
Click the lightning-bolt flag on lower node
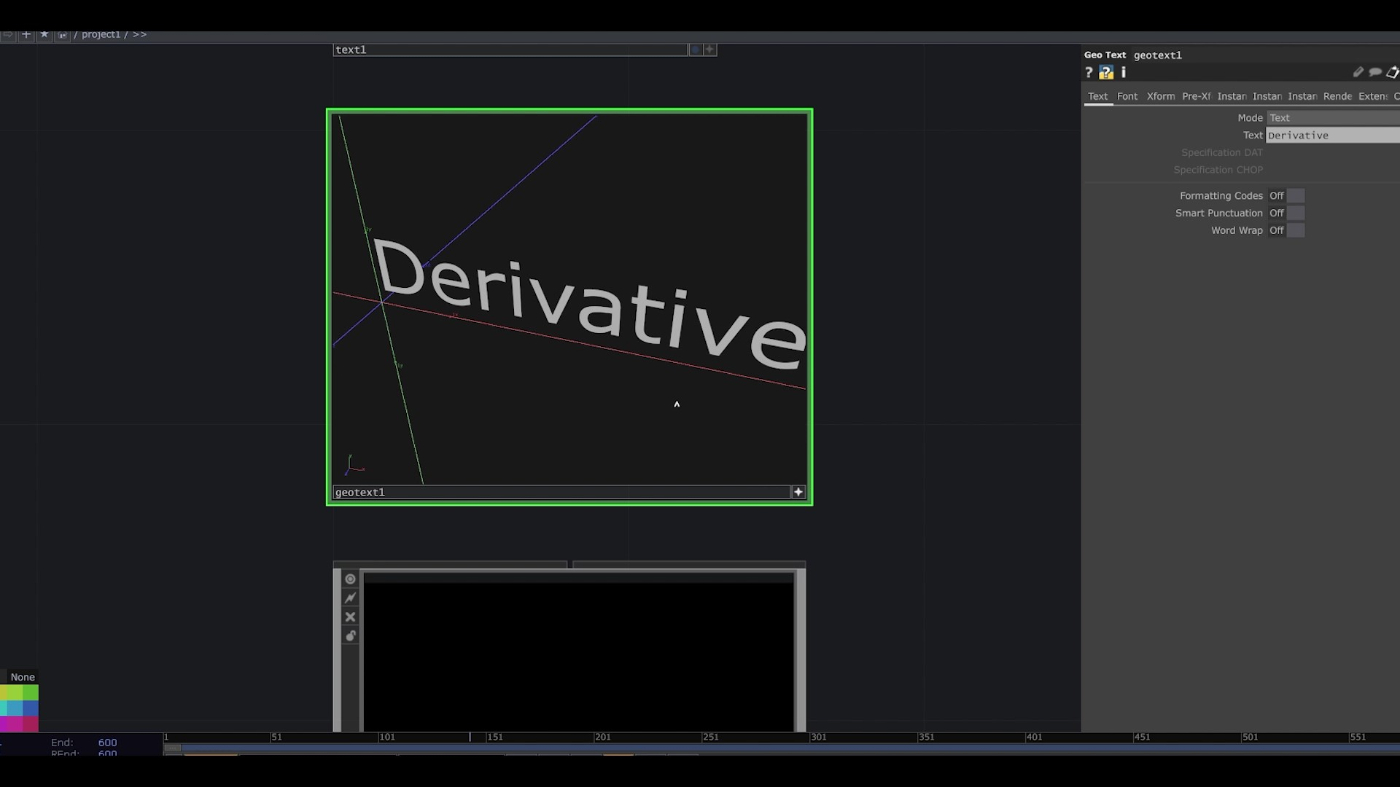click(350, 598)
